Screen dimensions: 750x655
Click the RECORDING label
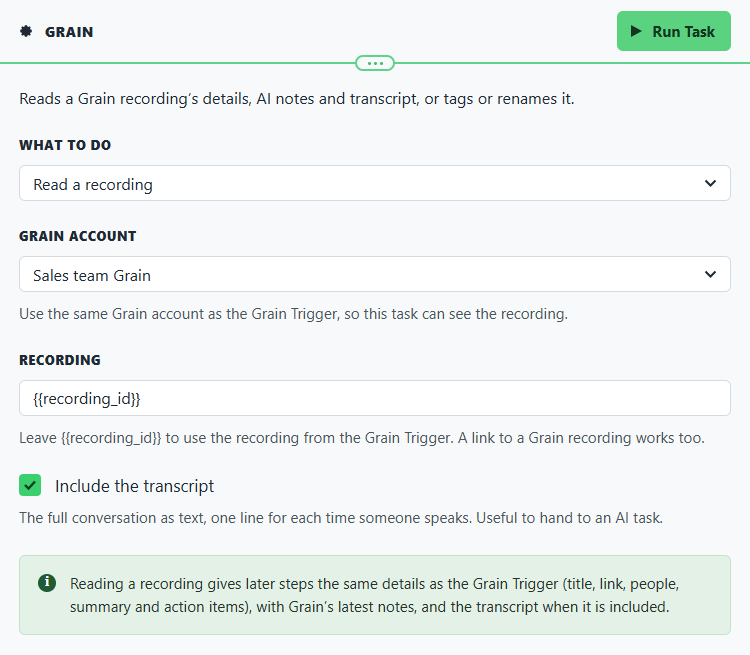60,360
